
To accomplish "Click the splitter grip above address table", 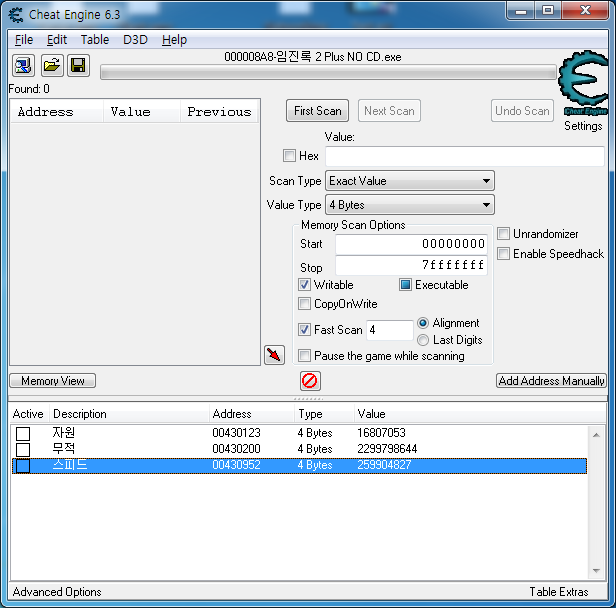I will click(x=308, y=399).
